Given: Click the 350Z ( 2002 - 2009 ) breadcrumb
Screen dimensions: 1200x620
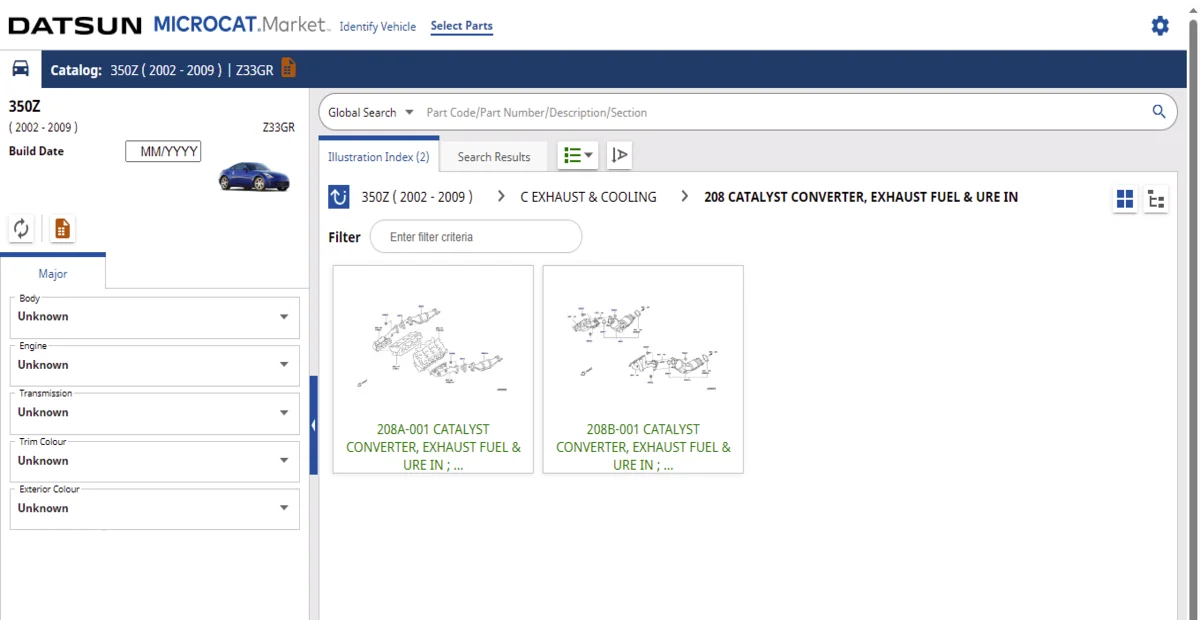Looking at the screenshot, I should pos(417,197).
